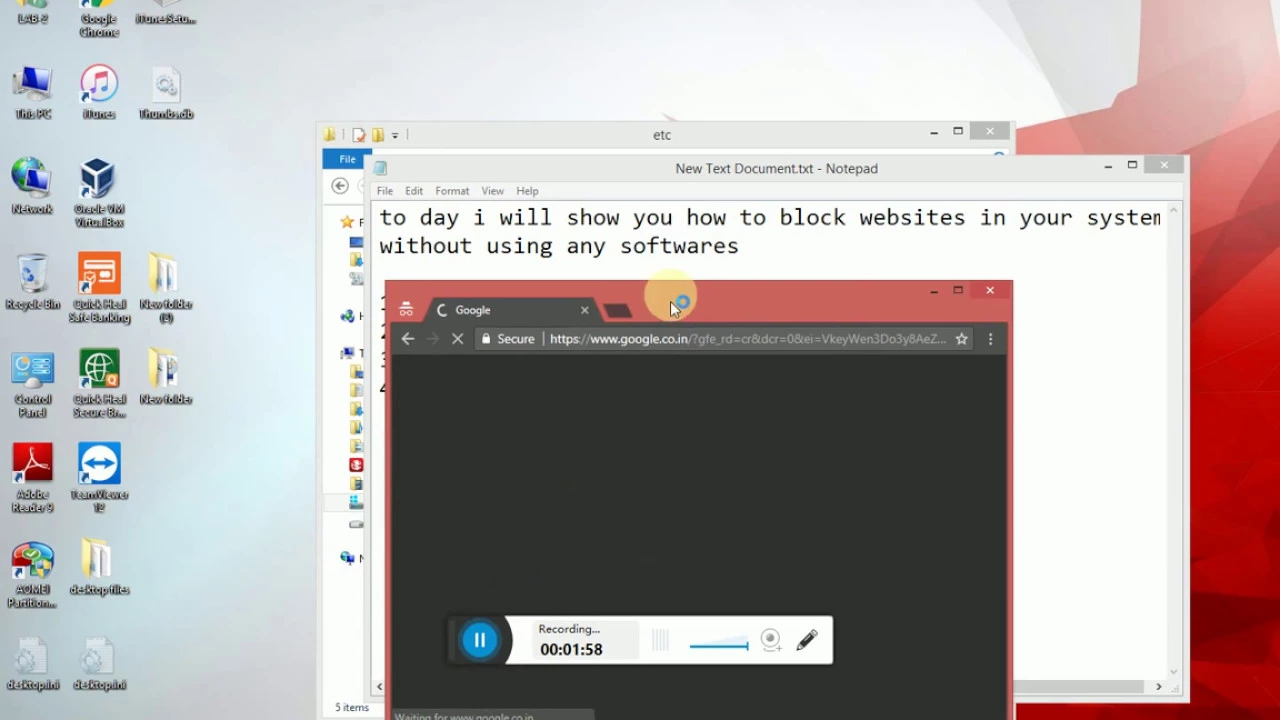The image size is (1280, 720).
Task: Launch Oracle VM VirtualBox shortcut
Action: click(99, 192)
